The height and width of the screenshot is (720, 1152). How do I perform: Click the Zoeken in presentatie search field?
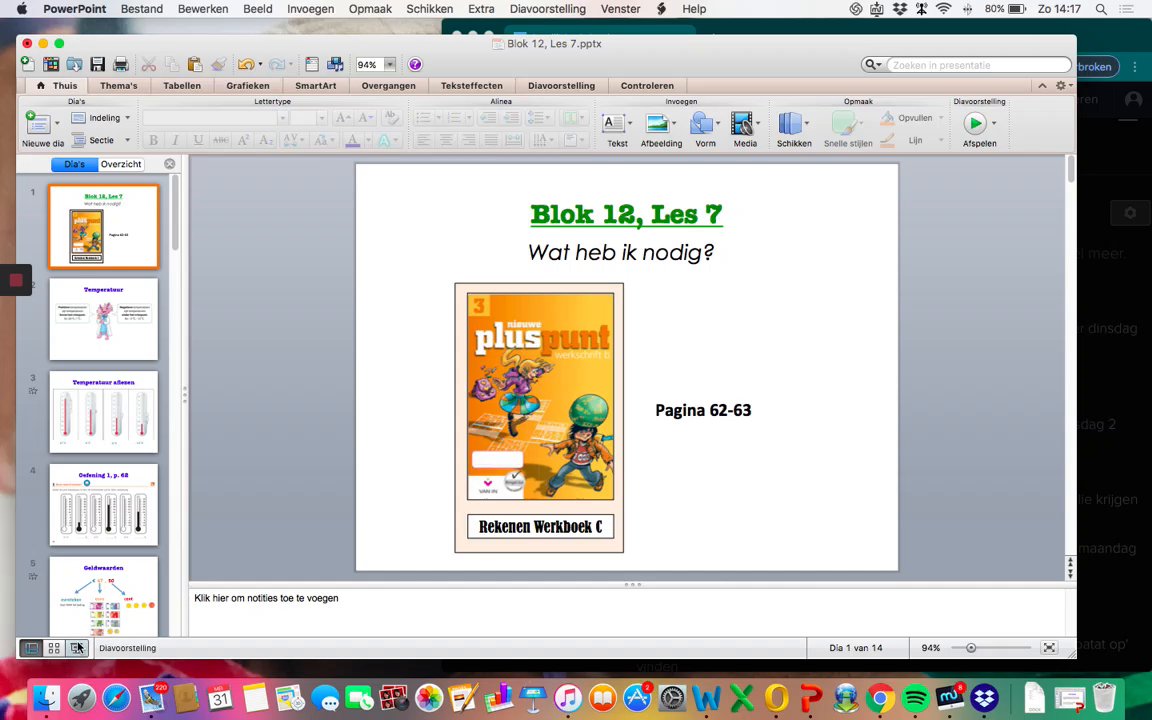(979, 65)
